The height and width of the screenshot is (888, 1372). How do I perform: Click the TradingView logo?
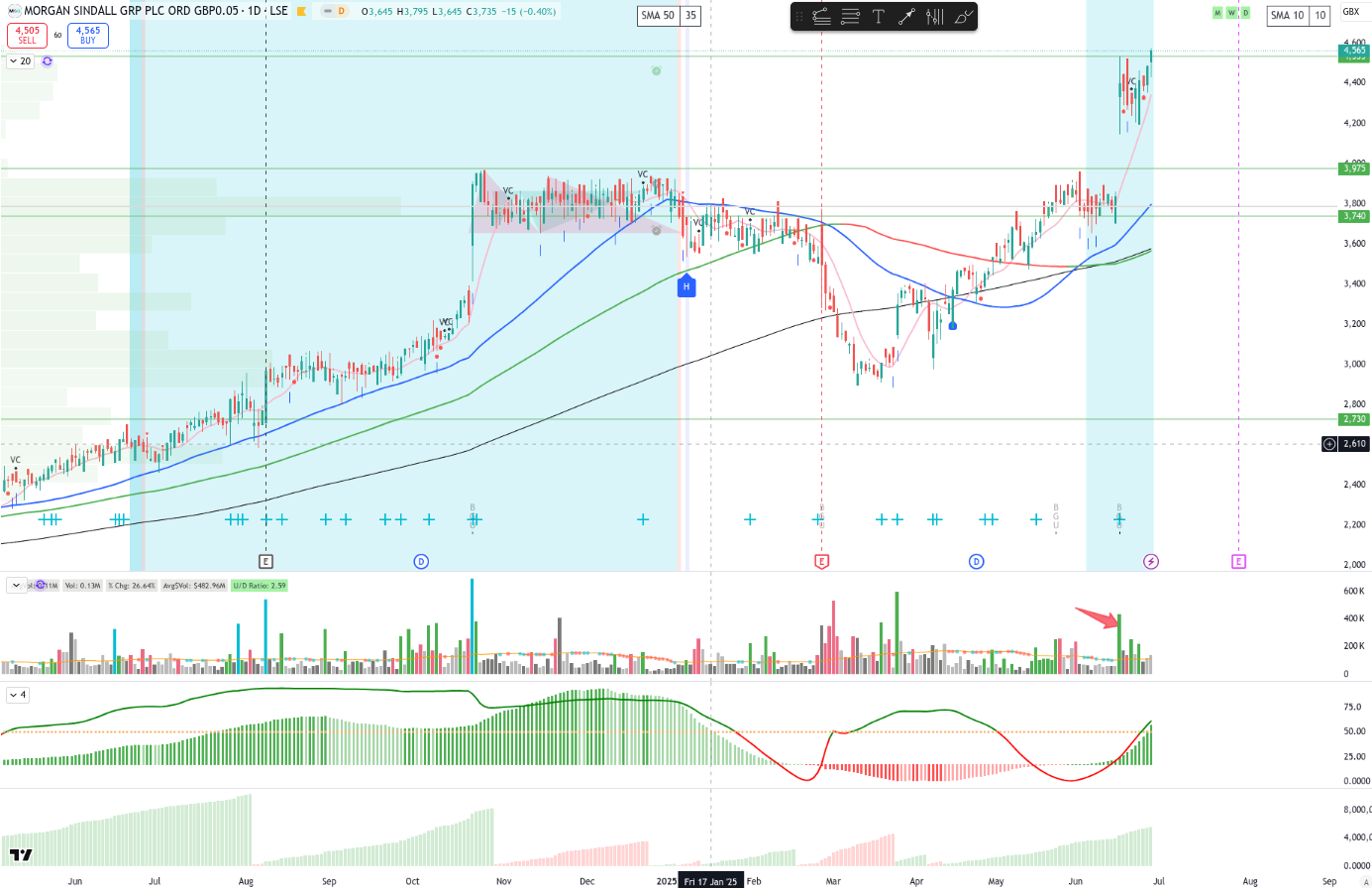pyautogui.click(x=21, y=854)
